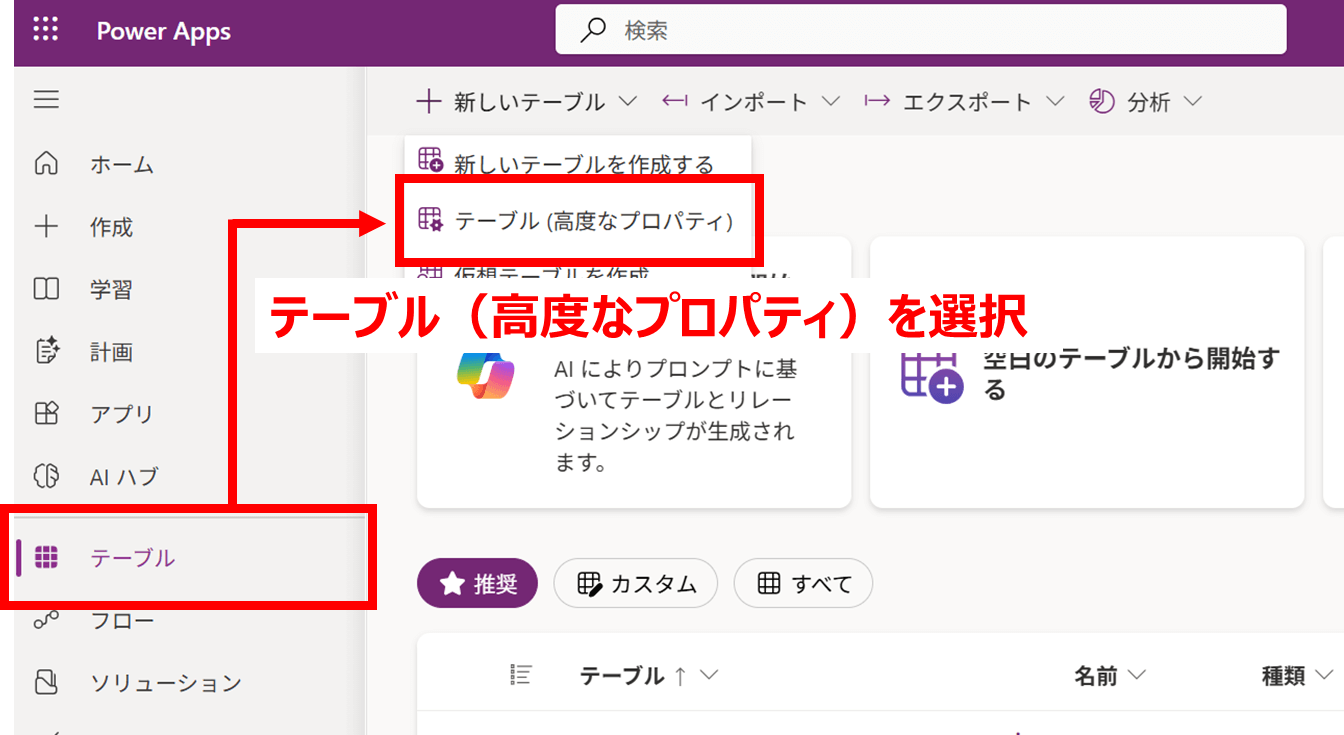
Task: Select the すべて filter pill
Action: pyautogui.click(x=803, y=584)
